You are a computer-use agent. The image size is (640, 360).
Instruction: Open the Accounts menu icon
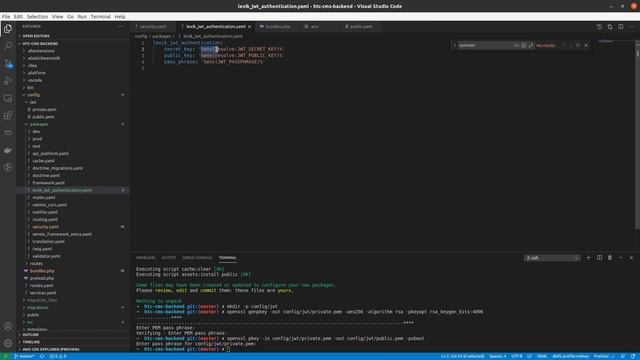click(8, 326)
